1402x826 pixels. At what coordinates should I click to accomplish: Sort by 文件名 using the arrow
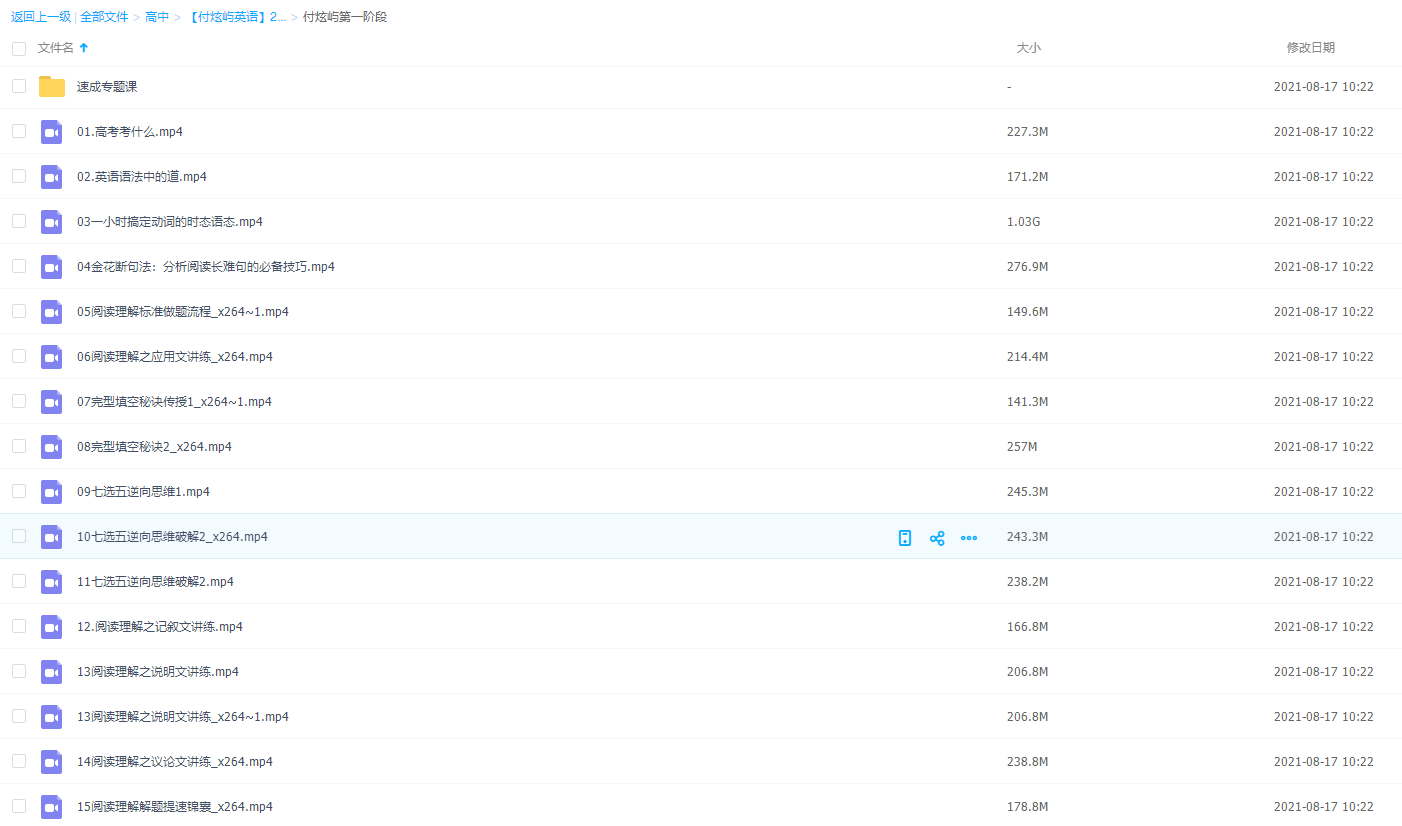point(84,48)
